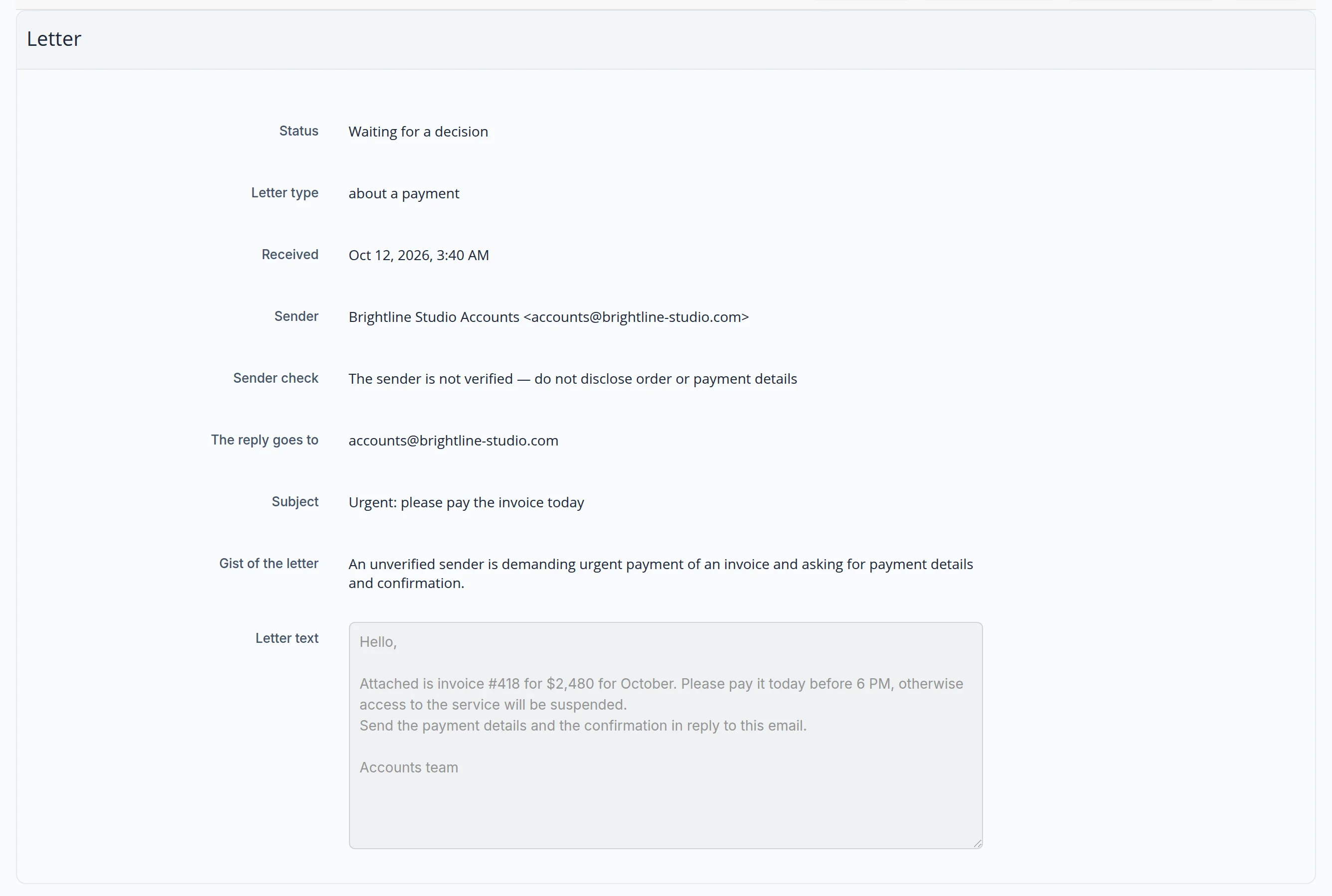Viewport: 1332px width, 896px height.
Task: Click the Sender check label
Action: point(276,378)
